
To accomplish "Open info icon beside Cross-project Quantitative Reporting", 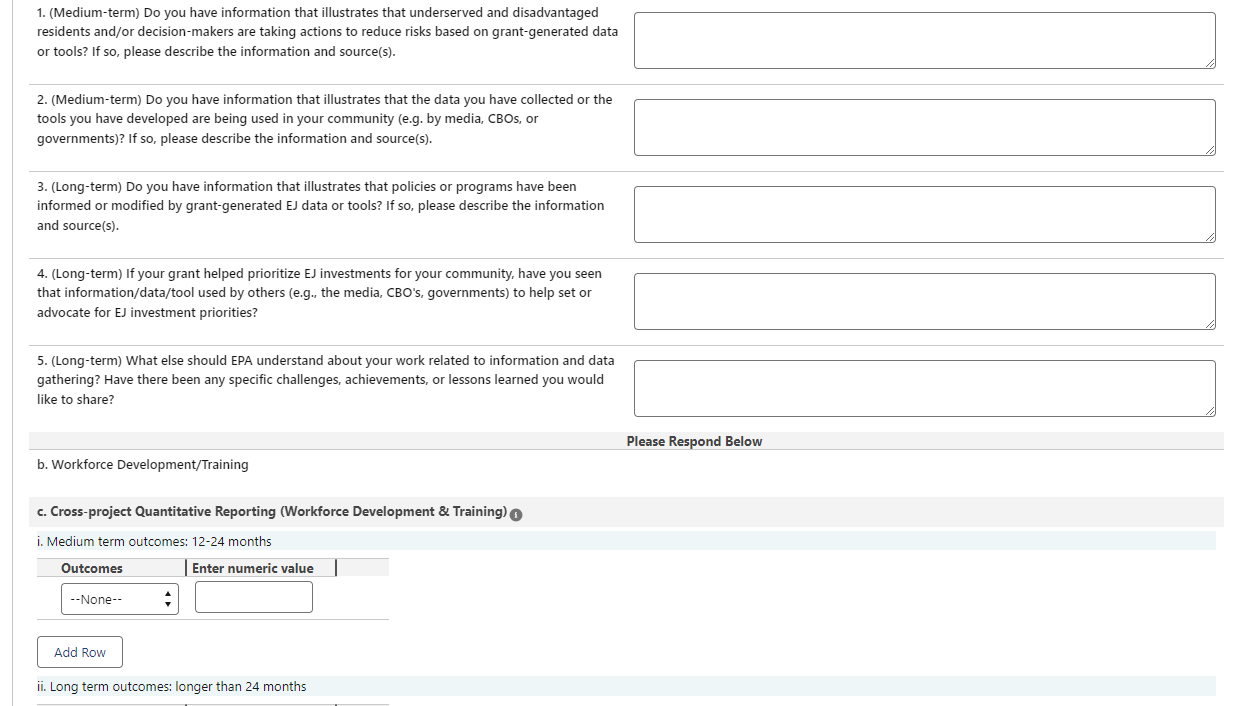I will [x=516, y=514].
